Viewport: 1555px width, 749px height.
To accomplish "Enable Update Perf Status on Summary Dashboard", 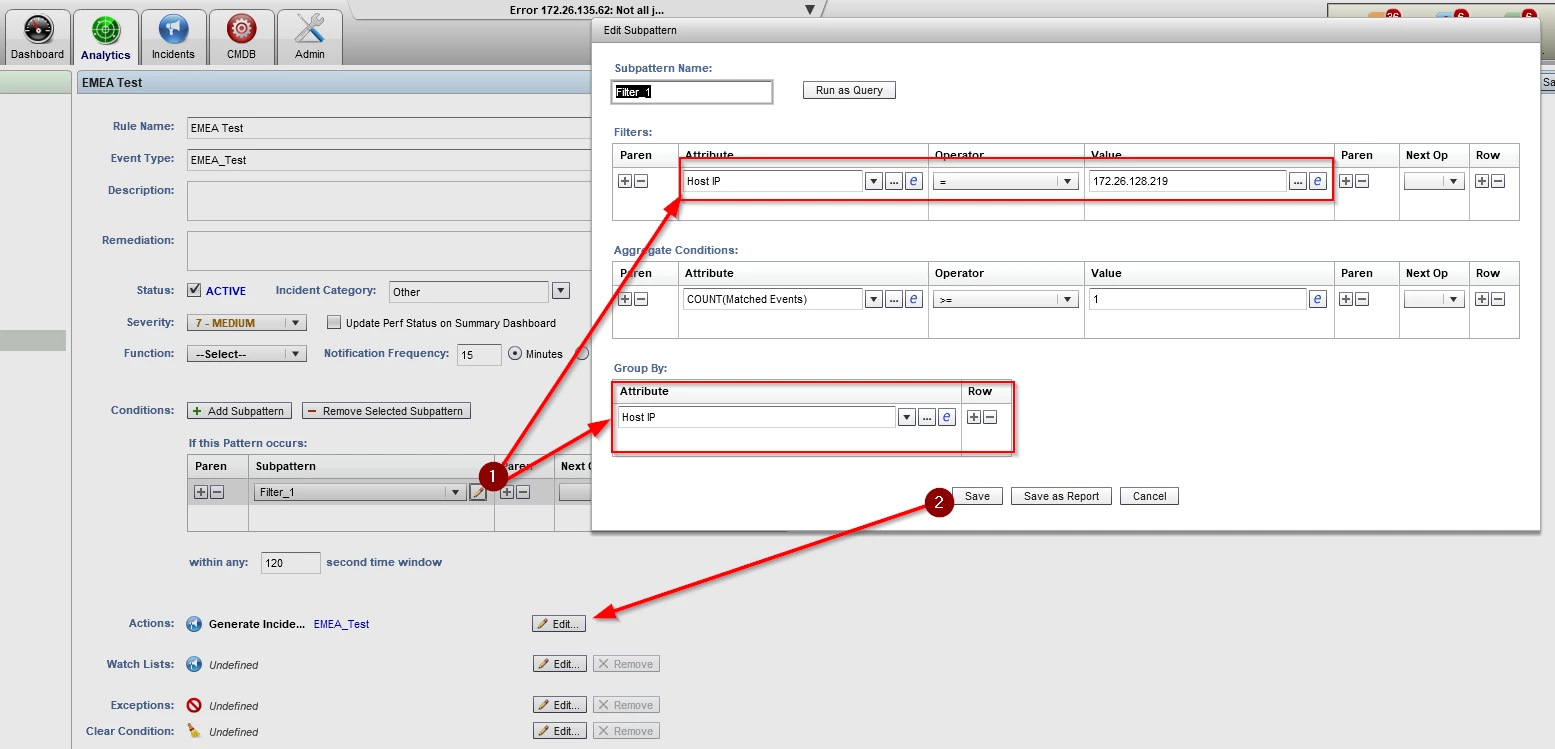I will pos(334,323).
